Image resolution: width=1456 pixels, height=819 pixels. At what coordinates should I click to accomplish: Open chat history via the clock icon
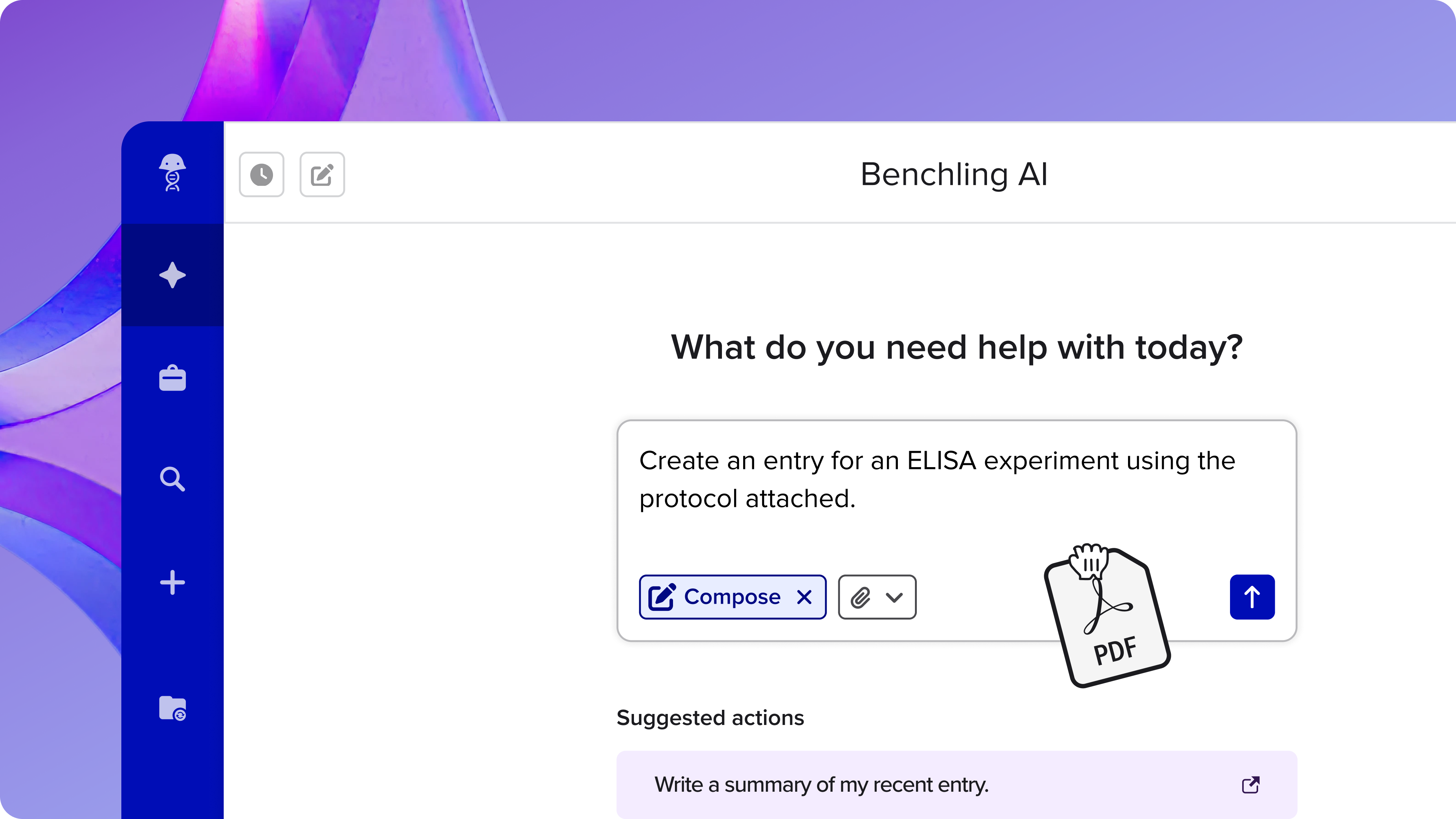(261, 175)
